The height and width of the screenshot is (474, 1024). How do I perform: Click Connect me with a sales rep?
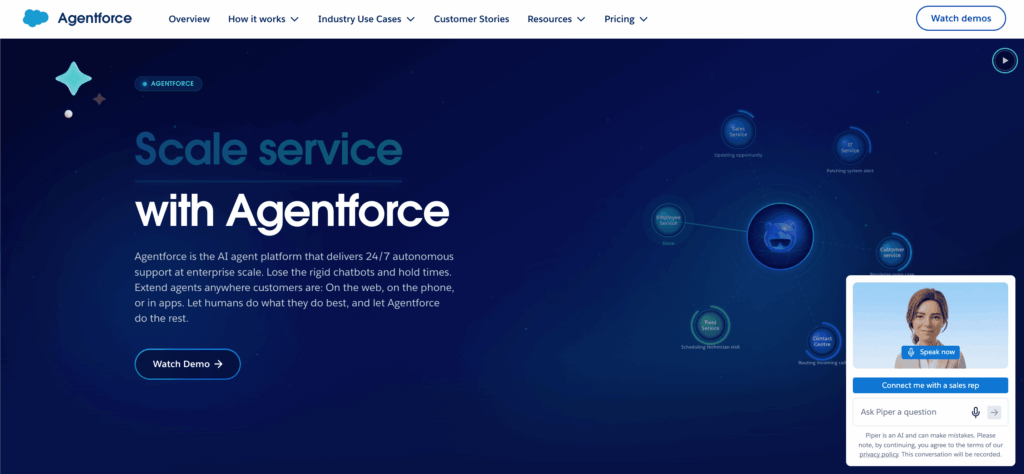pyautogui.click(x=931, y=385)
